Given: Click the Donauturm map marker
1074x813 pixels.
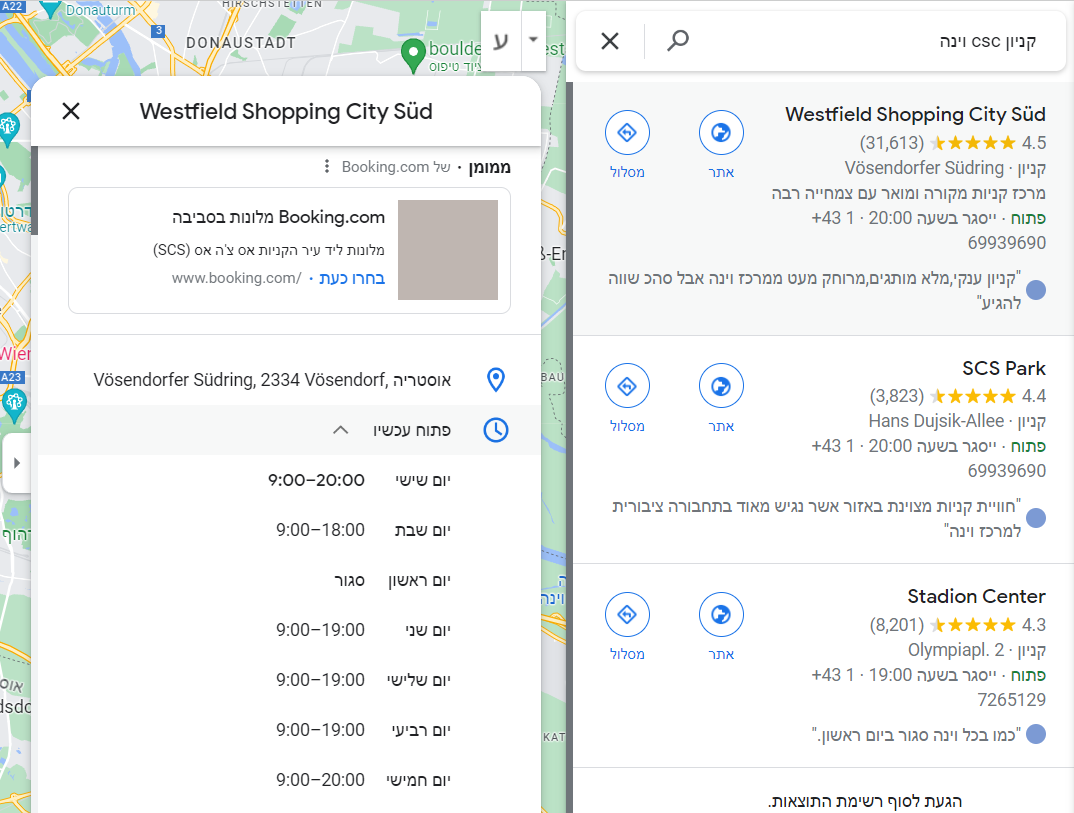Looking at the screenshot, I should (x=50, y=9).
